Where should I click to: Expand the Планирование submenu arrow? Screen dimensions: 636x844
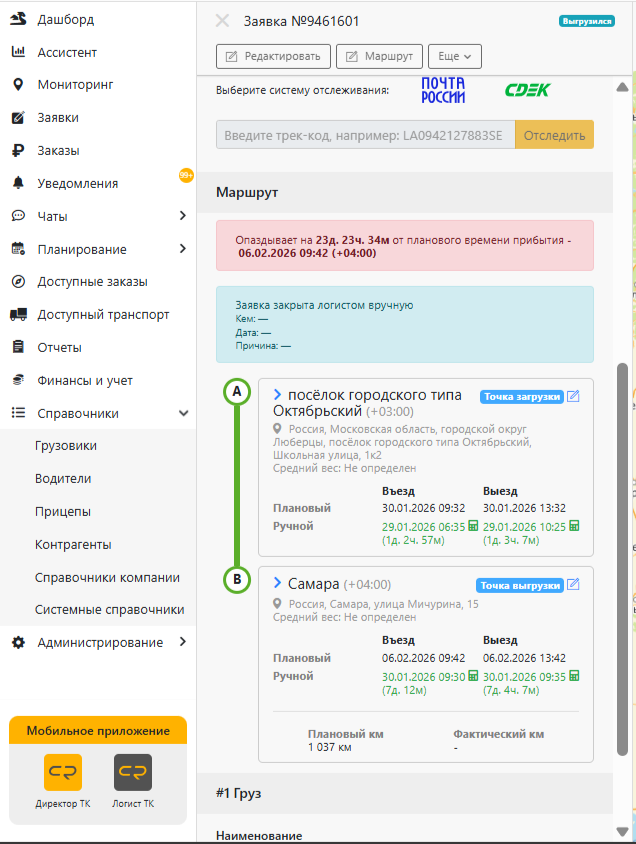pyautogui.click(x=183, y=248)
